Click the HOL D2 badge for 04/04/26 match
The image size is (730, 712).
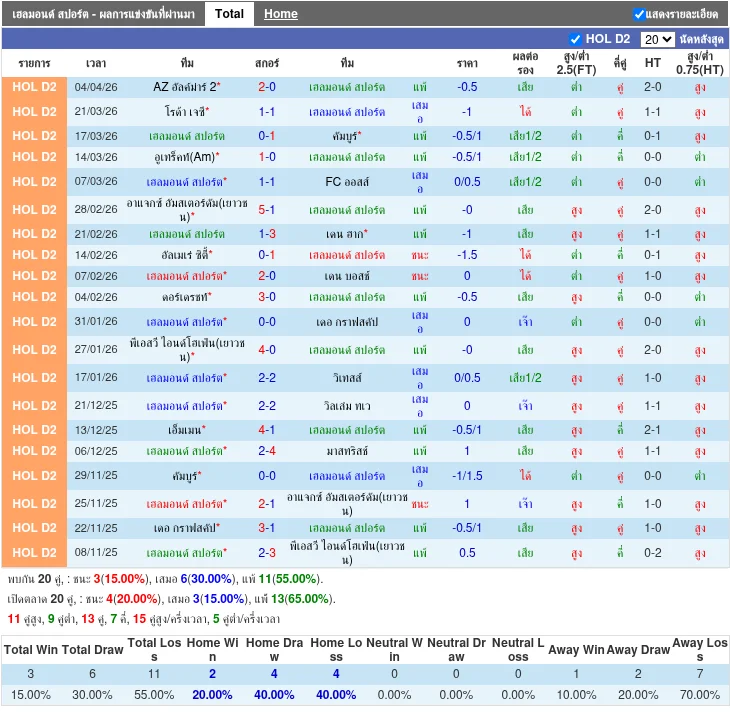[35, 87]
